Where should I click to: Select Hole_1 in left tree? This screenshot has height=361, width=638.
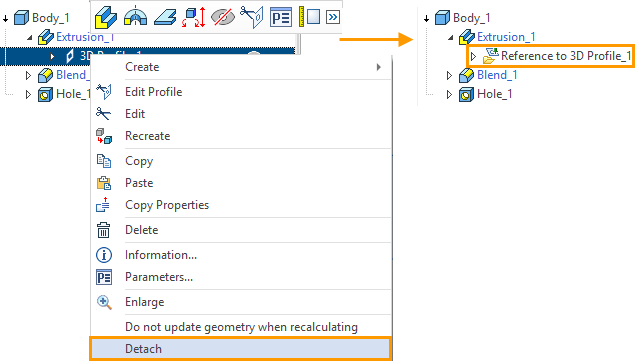click(74, 94)
